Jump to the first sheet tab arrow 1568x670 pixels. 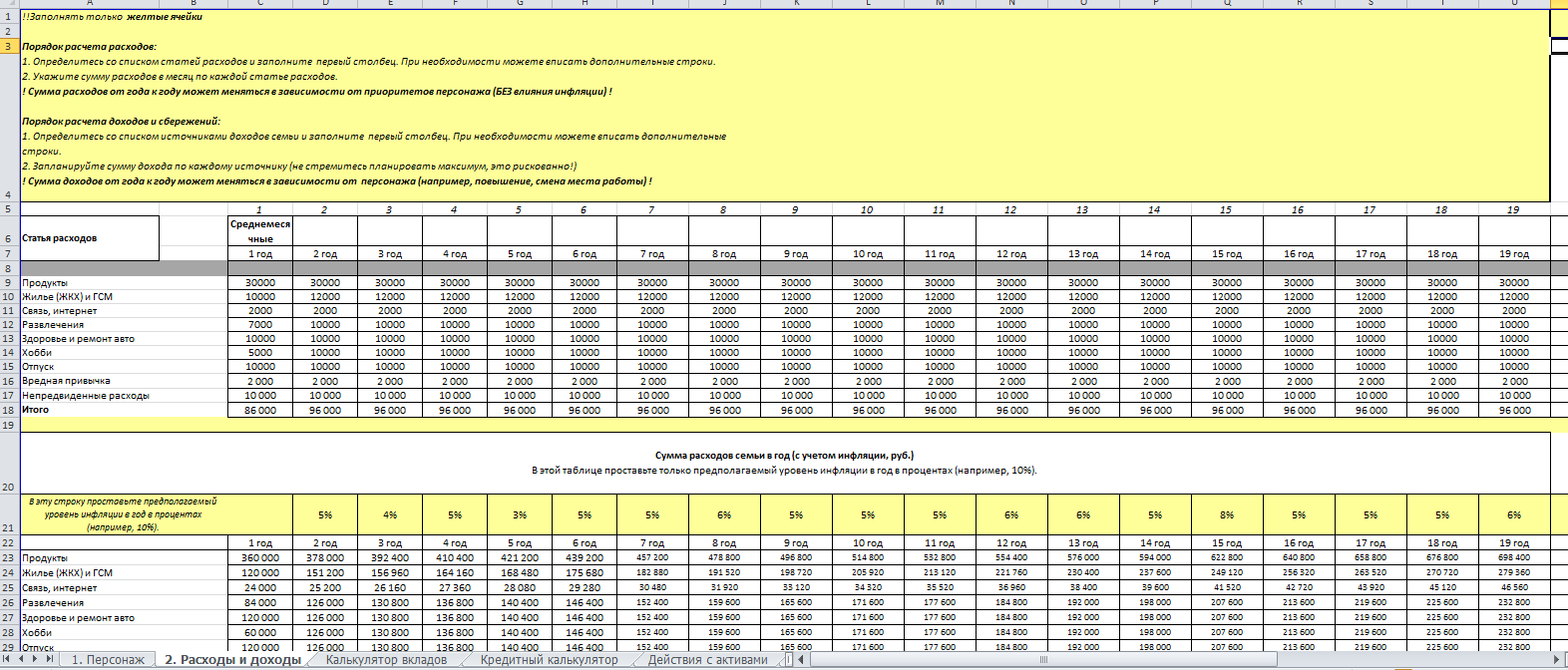click(8, 659)
